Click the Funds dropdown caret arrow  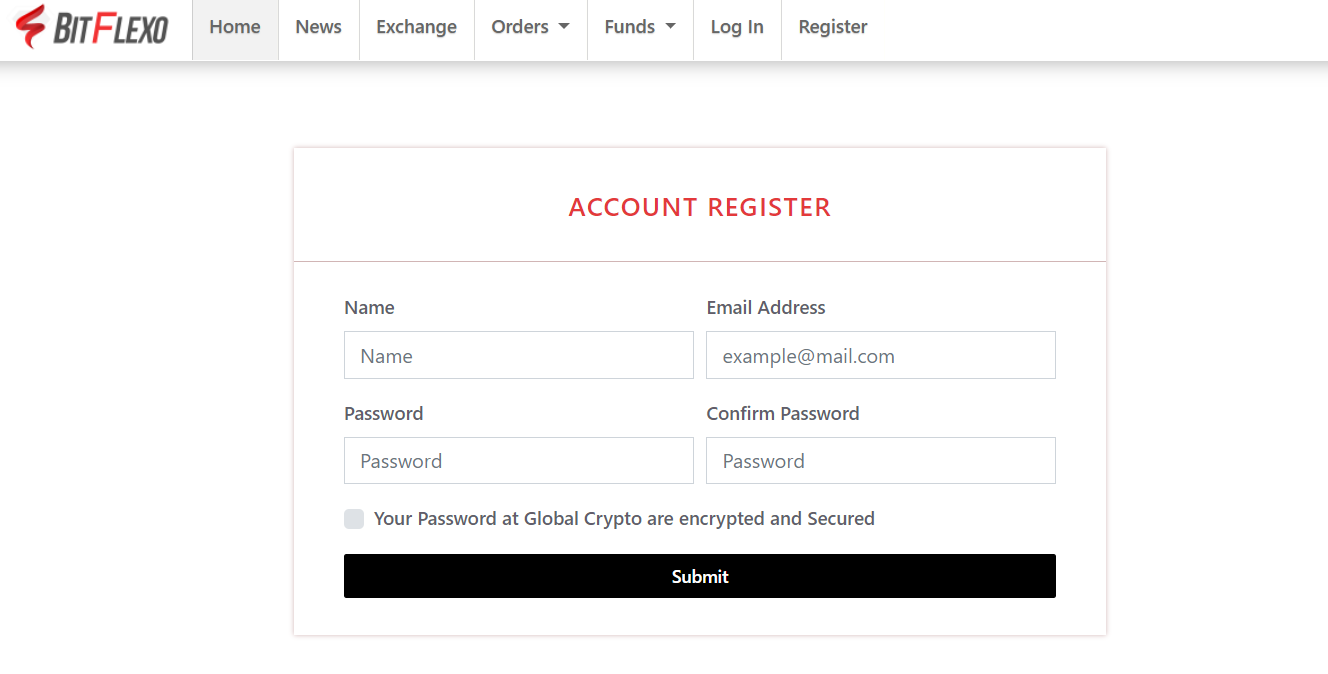[x=670, y=27]
